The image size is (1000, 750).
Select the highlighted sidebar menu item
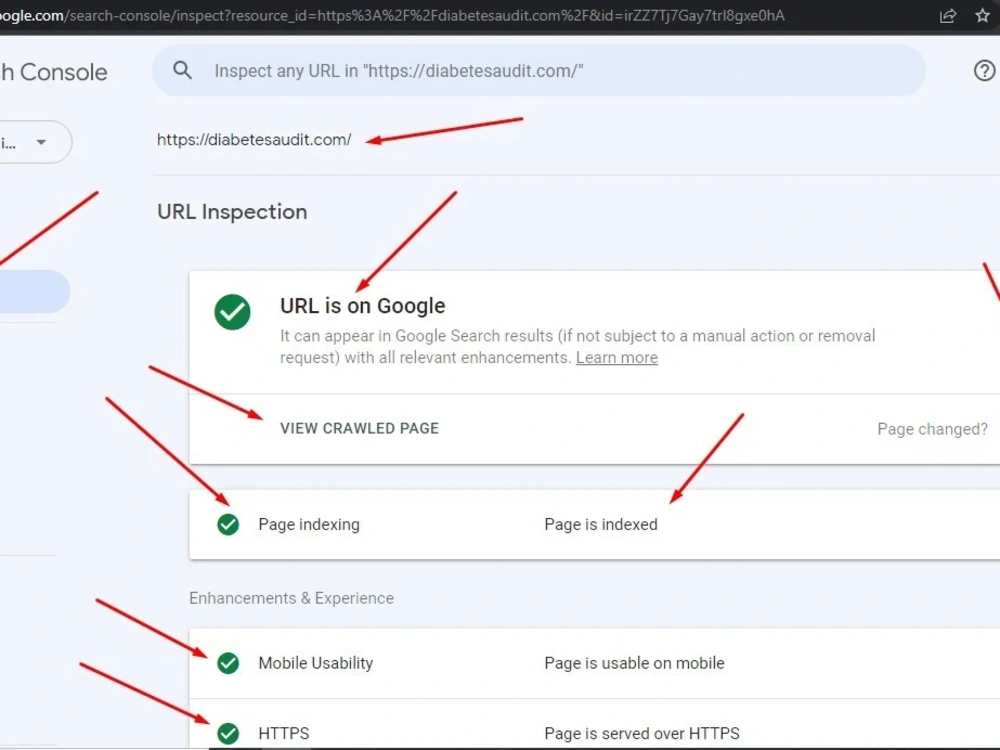tap(34, 291)
